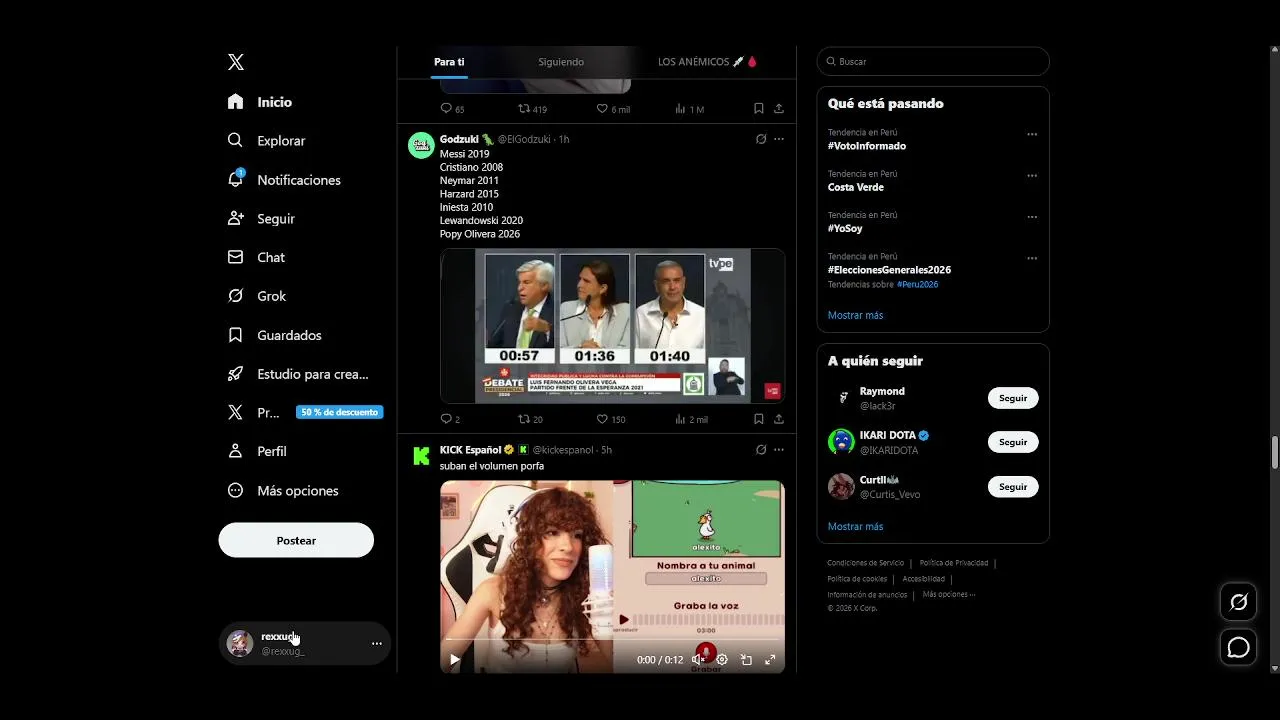Open Inicio in the sidebar

[x=260, y=102]
